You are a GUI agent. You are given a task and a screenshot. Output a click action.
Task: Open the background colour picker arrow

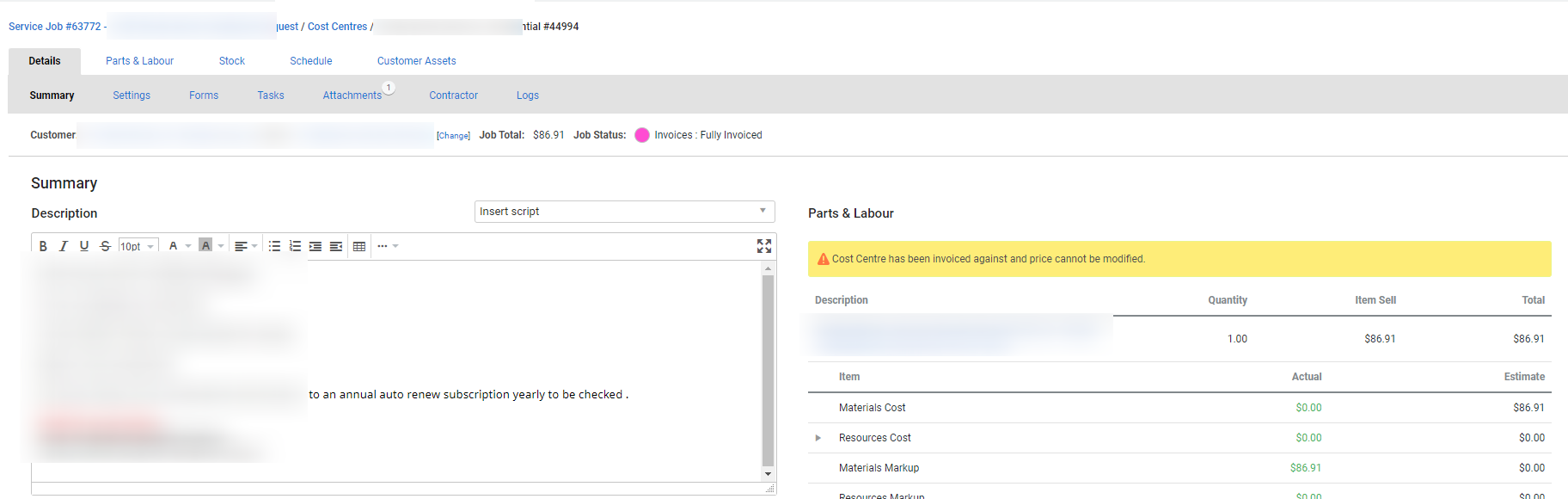(221, 246)
